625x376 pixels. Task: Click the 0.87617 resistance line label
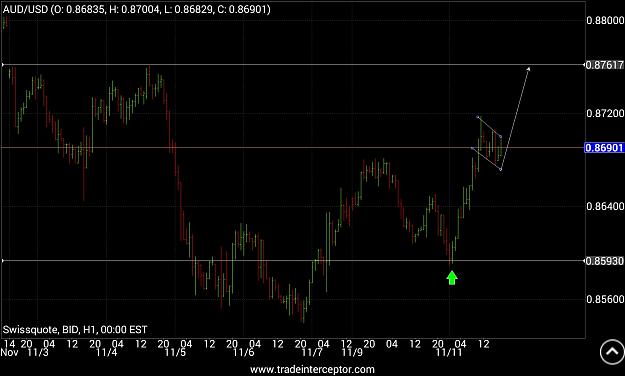click(605, 65)
